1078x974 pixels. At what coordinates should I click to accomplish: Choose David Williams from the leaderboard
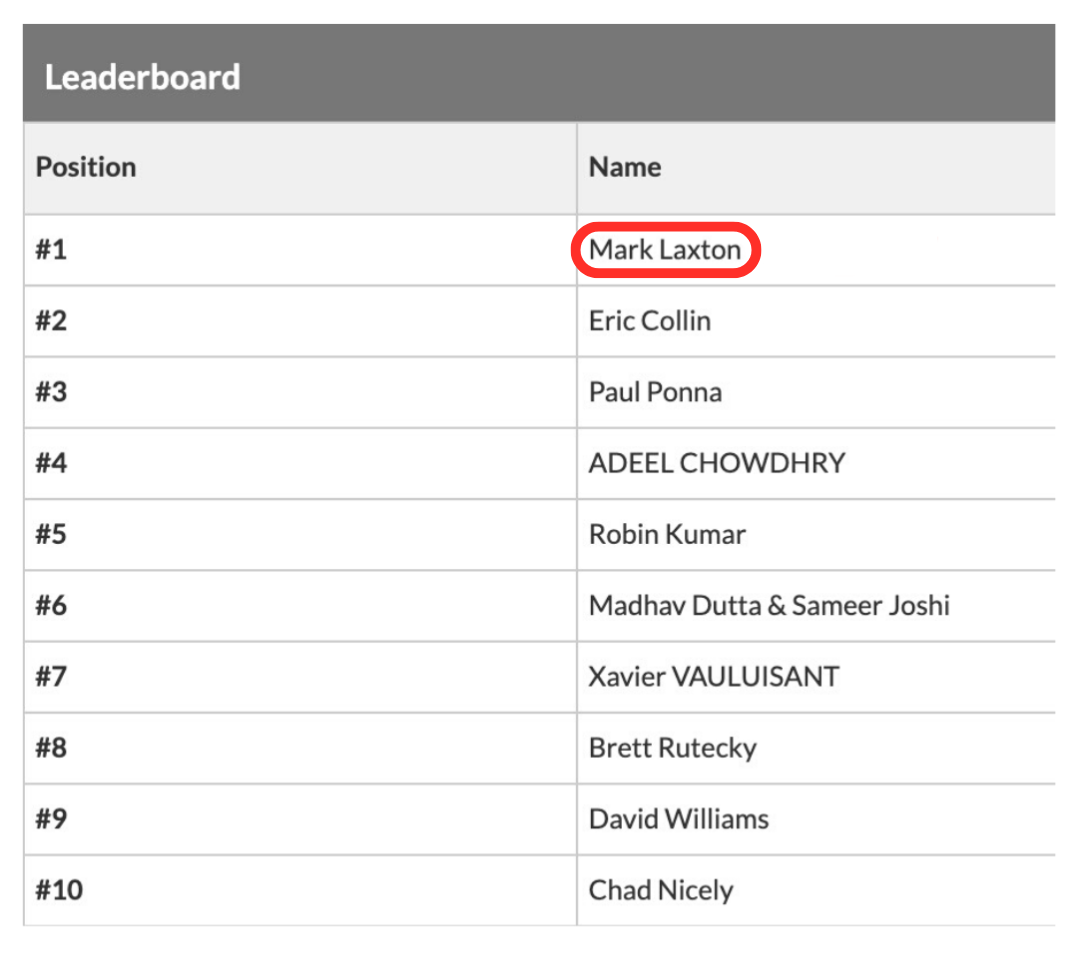679,819
